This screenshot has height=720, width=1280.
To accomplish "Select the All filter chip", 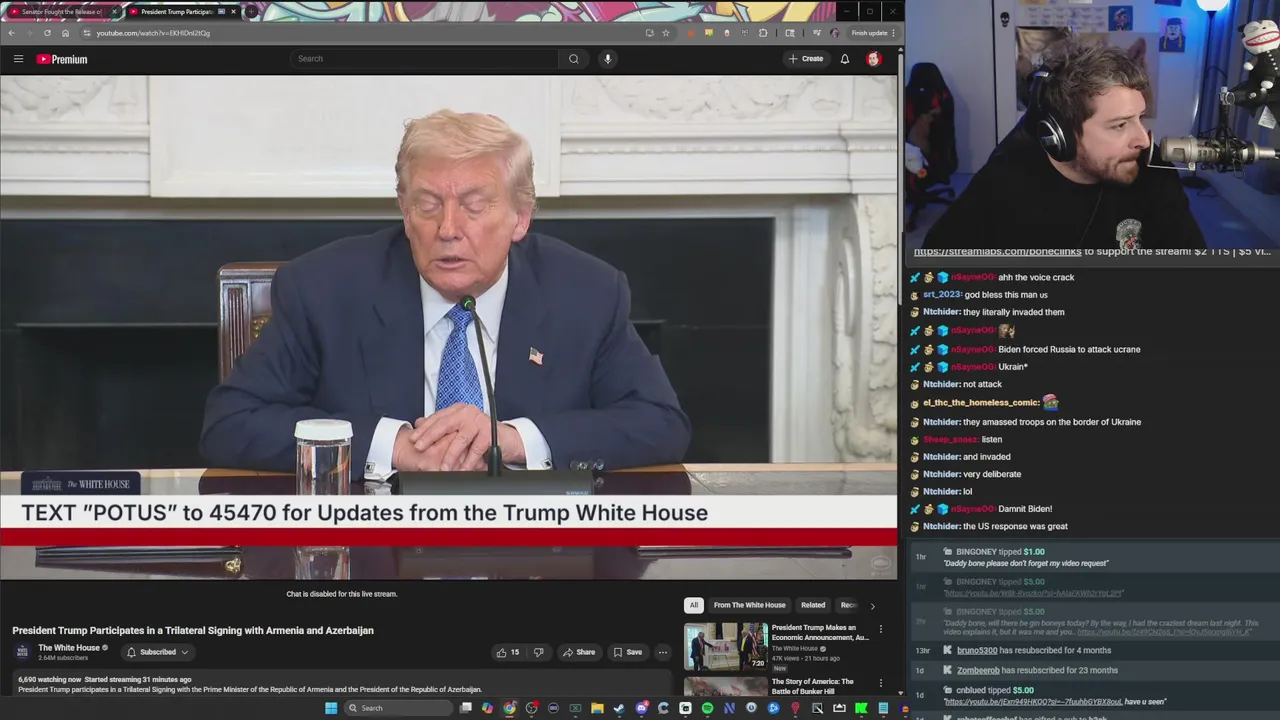I will (693, 605).
